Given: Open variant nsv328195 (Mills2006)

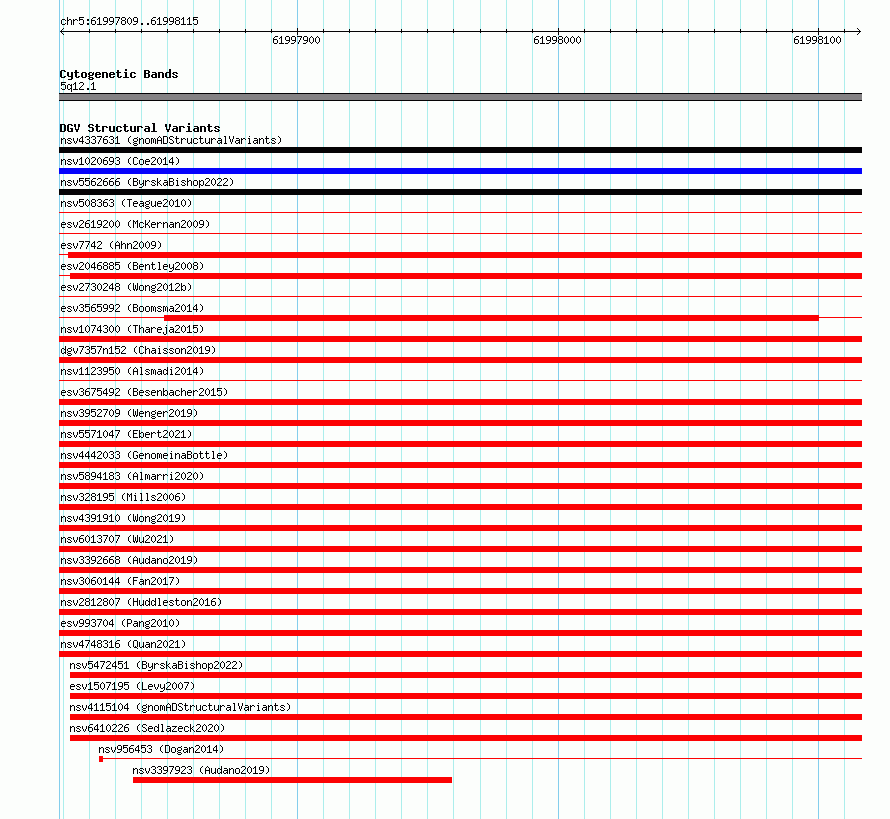Looking at the screenshot, I should coord(123,497).
